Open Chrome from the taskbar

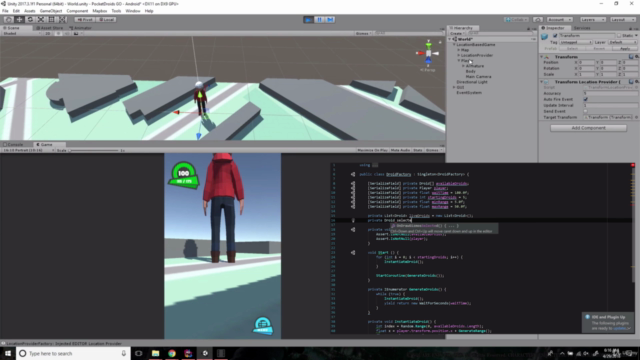pyautogui.click(x=172, y=353)
